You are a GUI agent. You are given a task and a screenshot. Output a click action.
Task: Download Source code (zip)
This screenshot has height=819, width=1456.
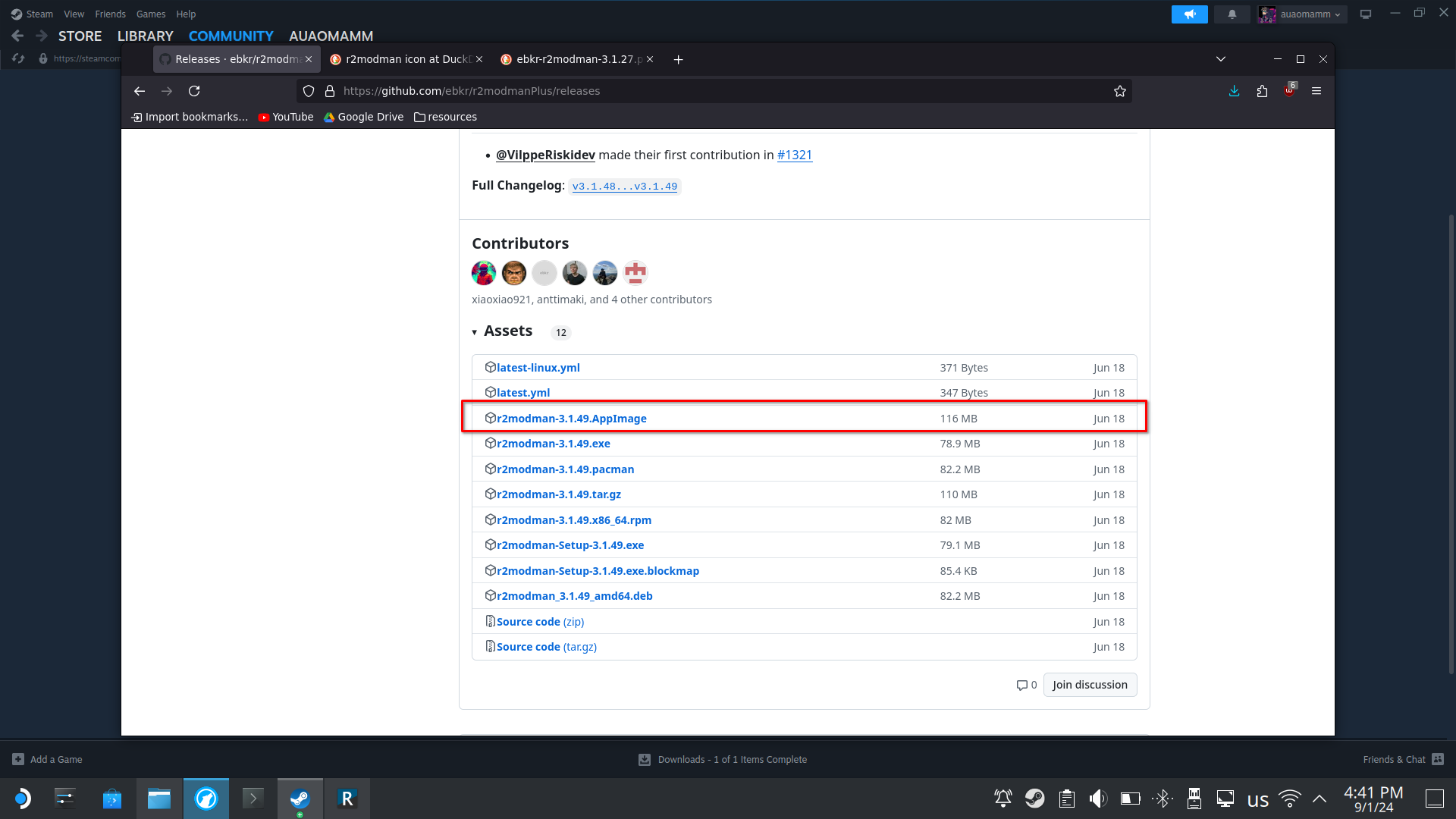[x=541, y=622]
